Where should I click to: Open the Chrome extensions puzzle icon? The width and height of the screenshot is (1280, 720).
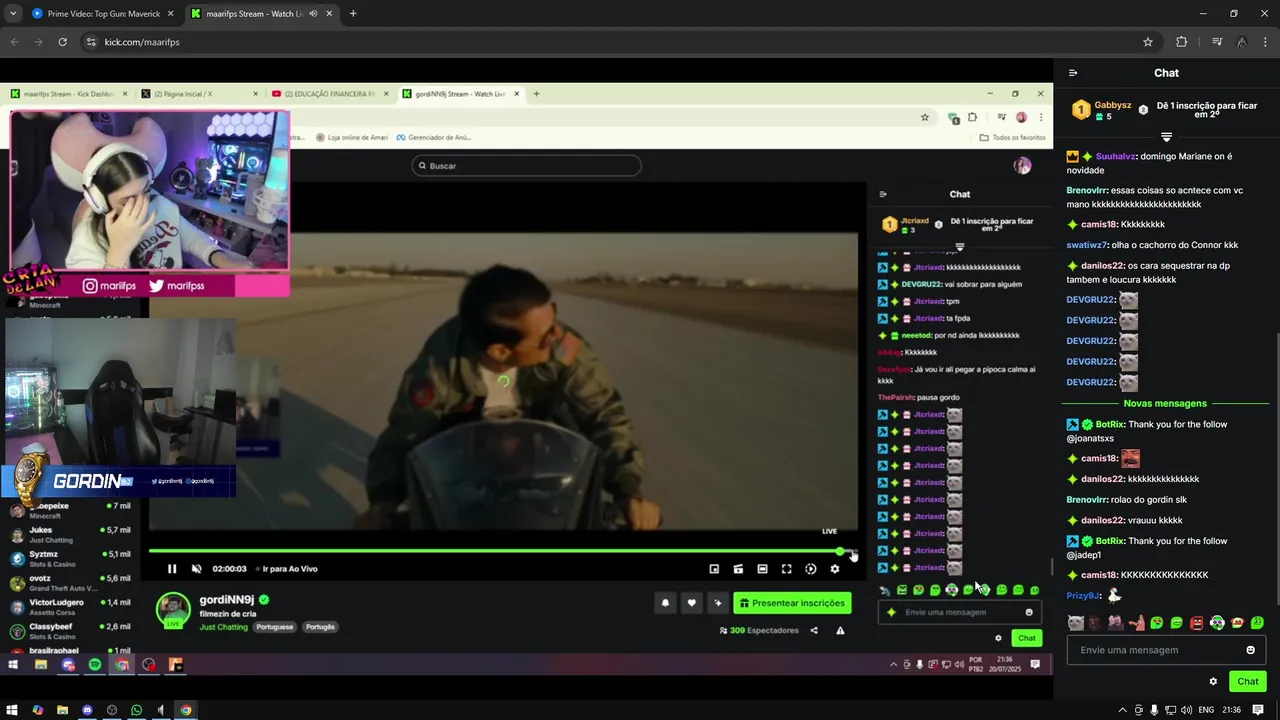tap(1182, 42)
